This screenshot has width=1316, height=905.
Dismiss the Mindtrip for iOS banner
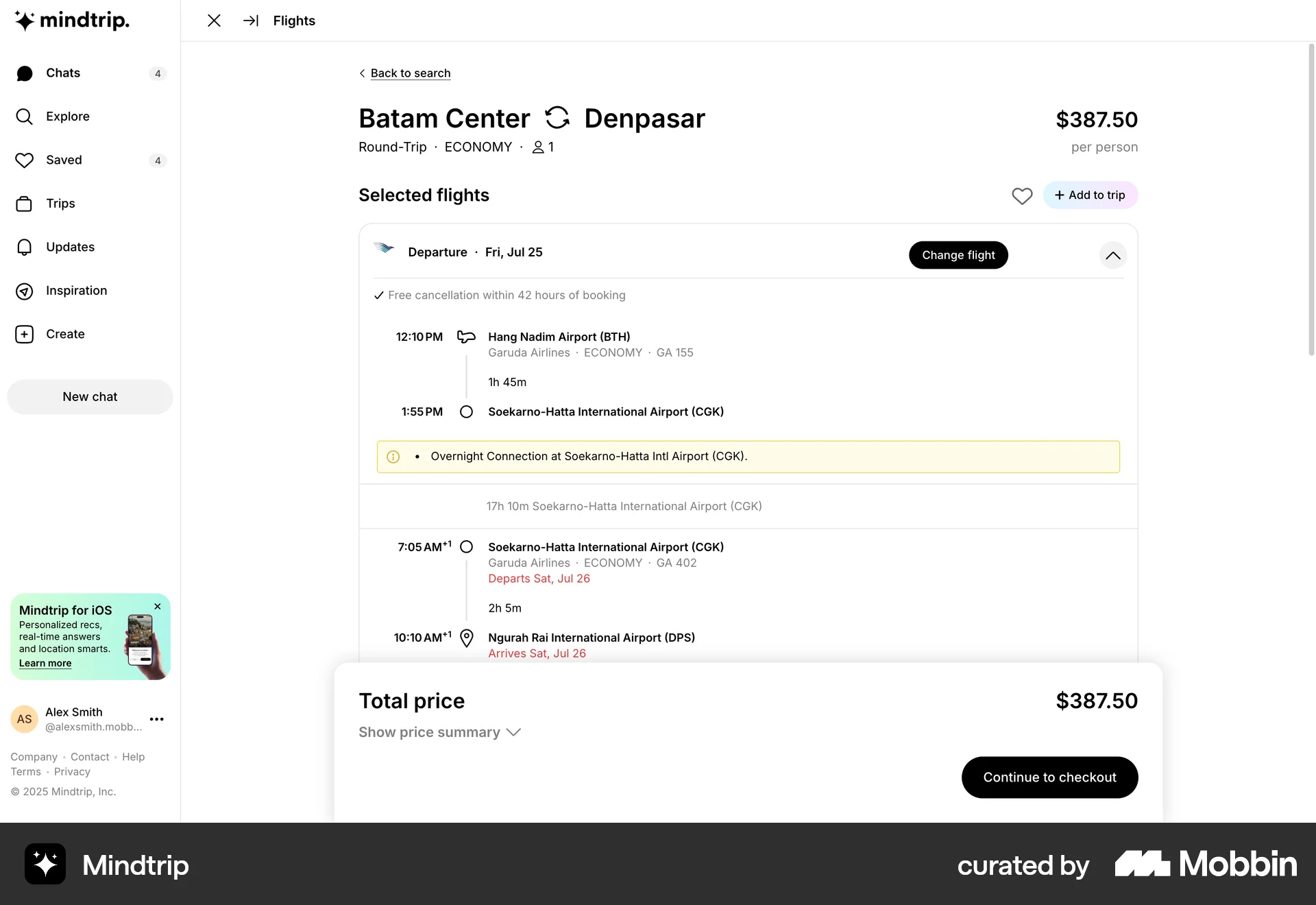point(158,607)
